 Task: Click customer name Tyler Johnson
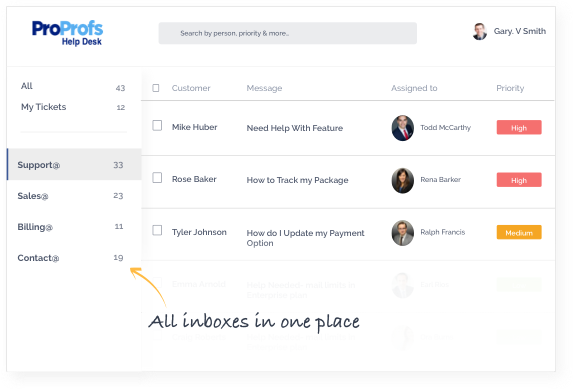[199, 232]
